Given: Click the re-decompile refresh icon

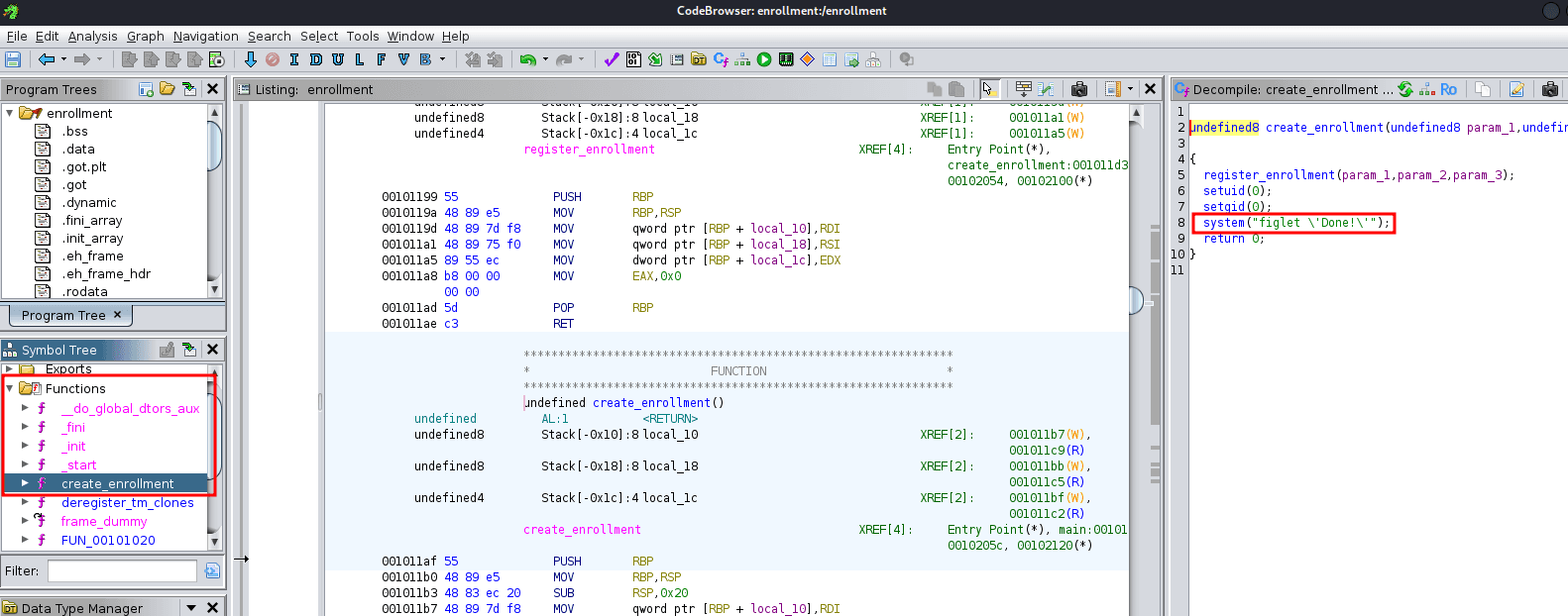Looking at the screenshot, I should point(1404,89).
